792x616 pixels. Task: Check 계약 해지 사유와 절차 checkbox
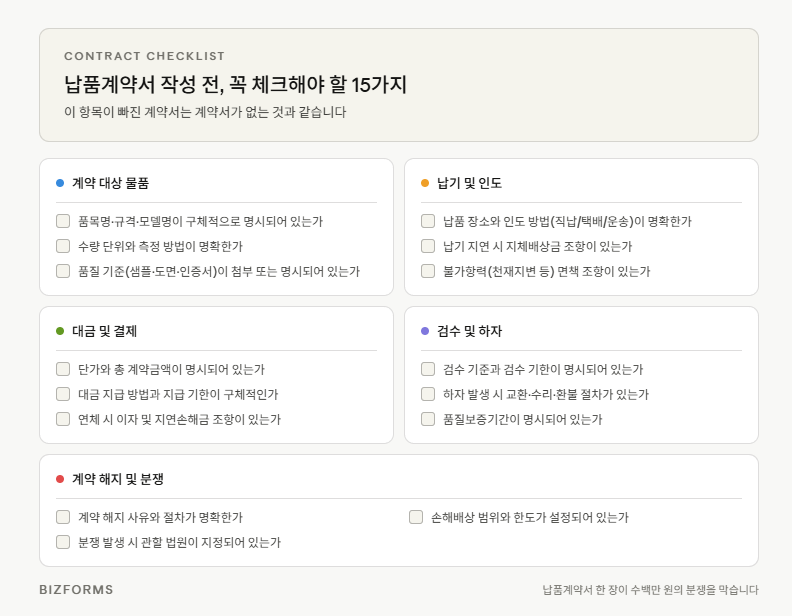click(63, 517)
